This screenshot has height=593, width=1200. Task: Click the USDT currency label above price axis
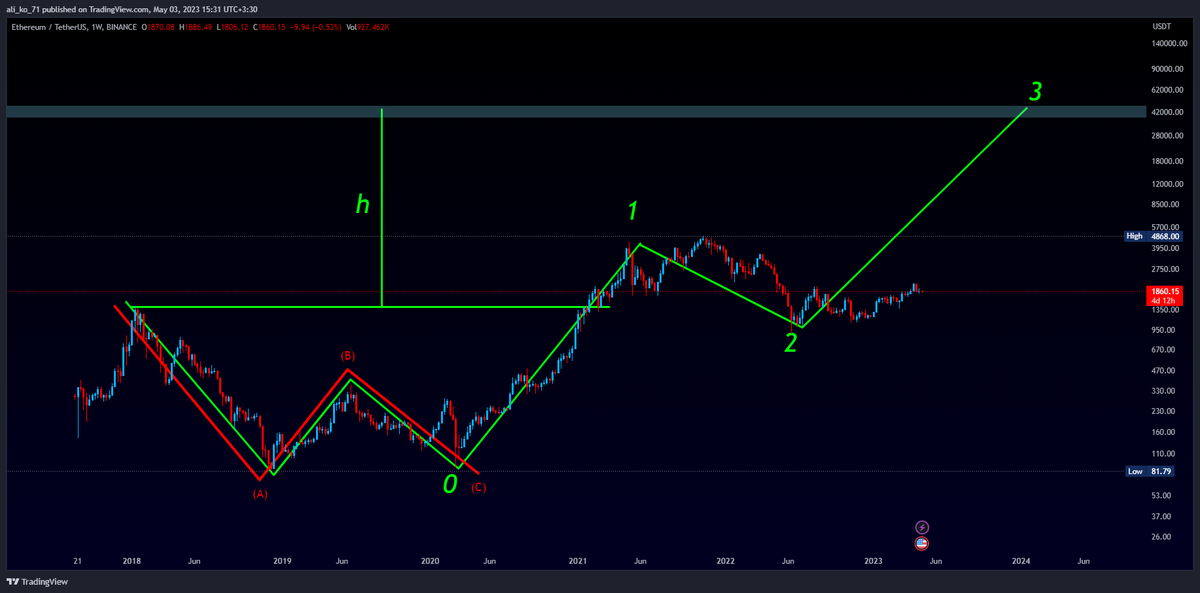pyautogui.click(x=1161, y=26)
